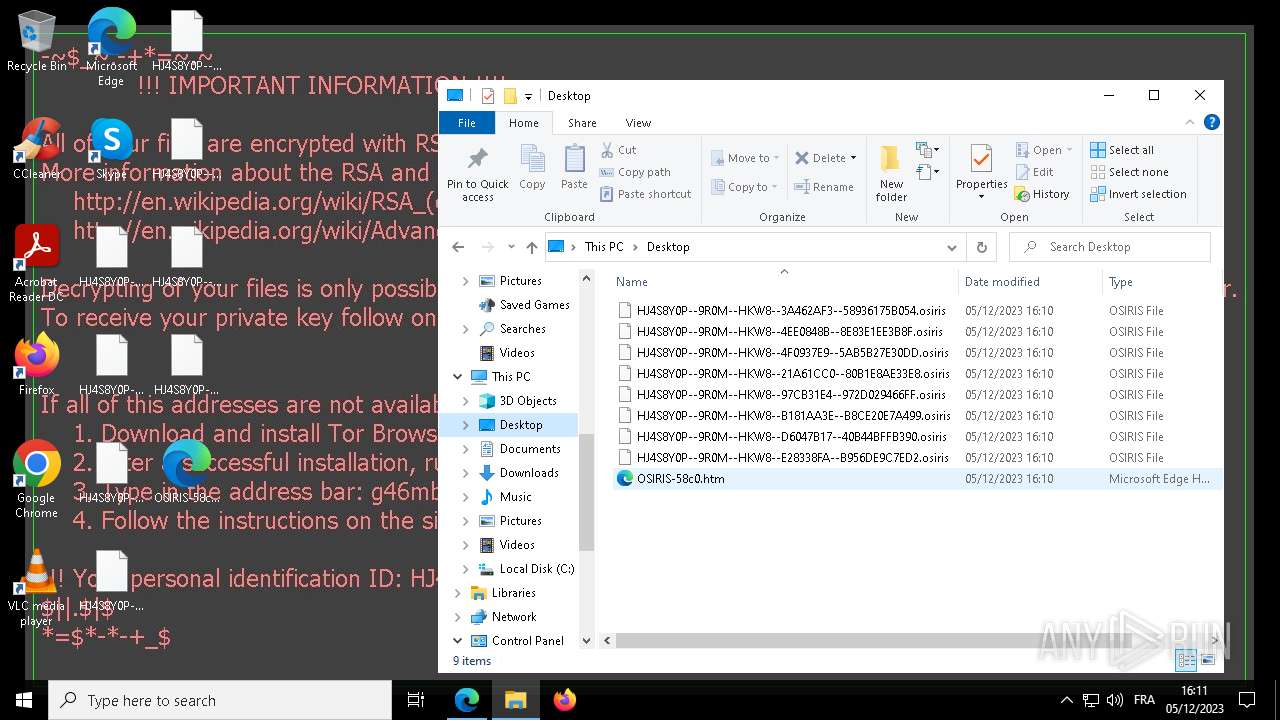This screenshot has height=720, width=1280.
Task: Click the Copy ribbon button
Action: point(532,167)
